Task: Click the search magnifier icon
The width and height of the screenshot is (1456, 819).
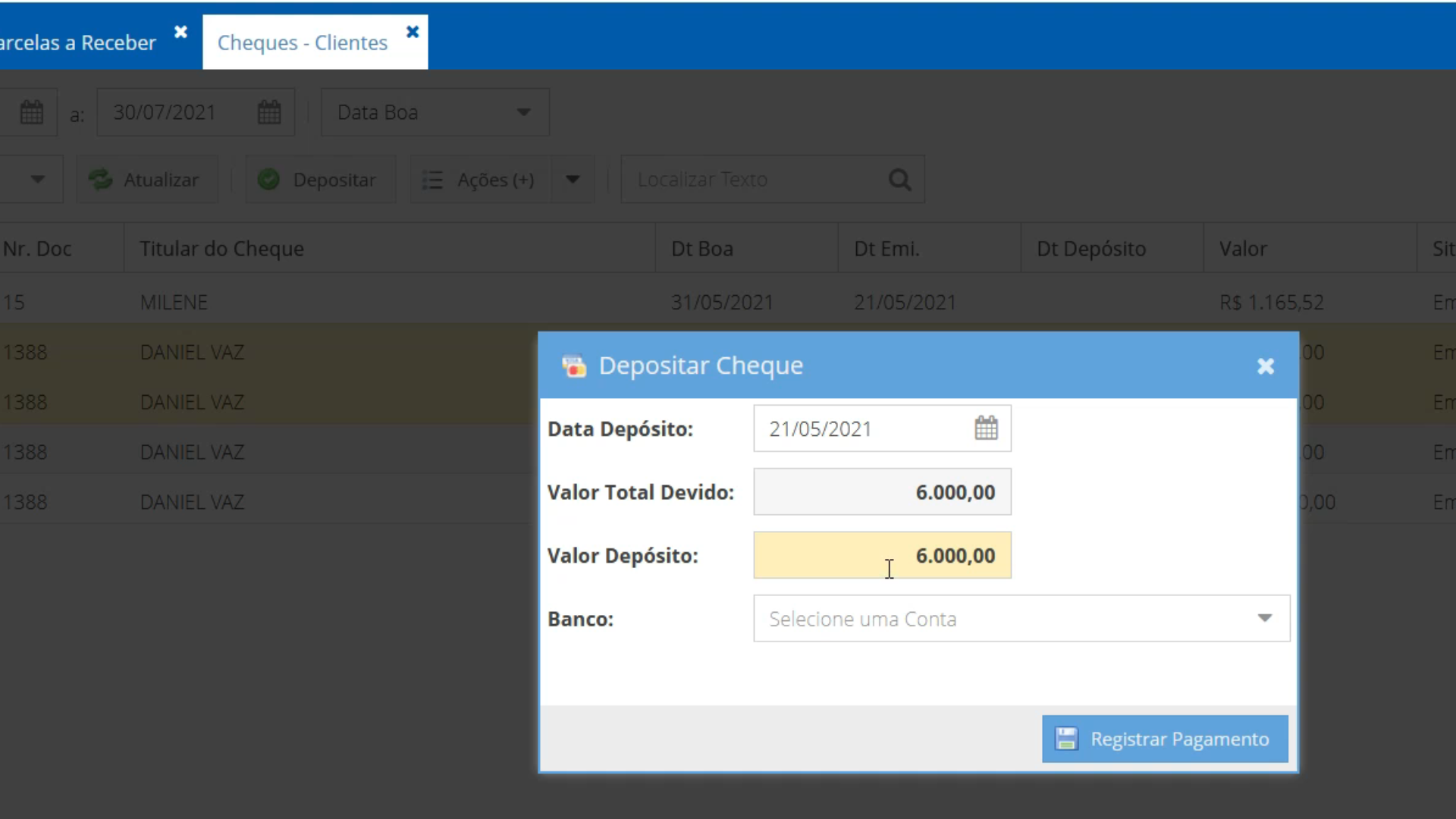Action: tap(899, 180)
